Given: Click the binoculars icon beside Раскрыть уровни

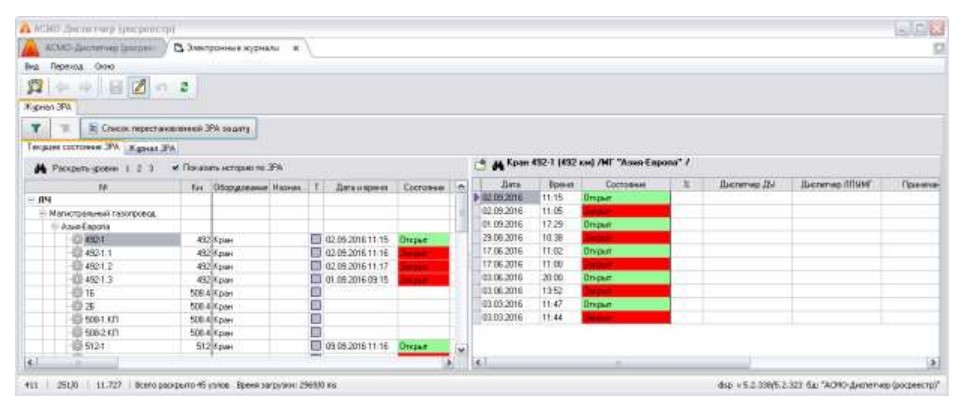Looking at the screenshot, I should [x=42, y=168].
